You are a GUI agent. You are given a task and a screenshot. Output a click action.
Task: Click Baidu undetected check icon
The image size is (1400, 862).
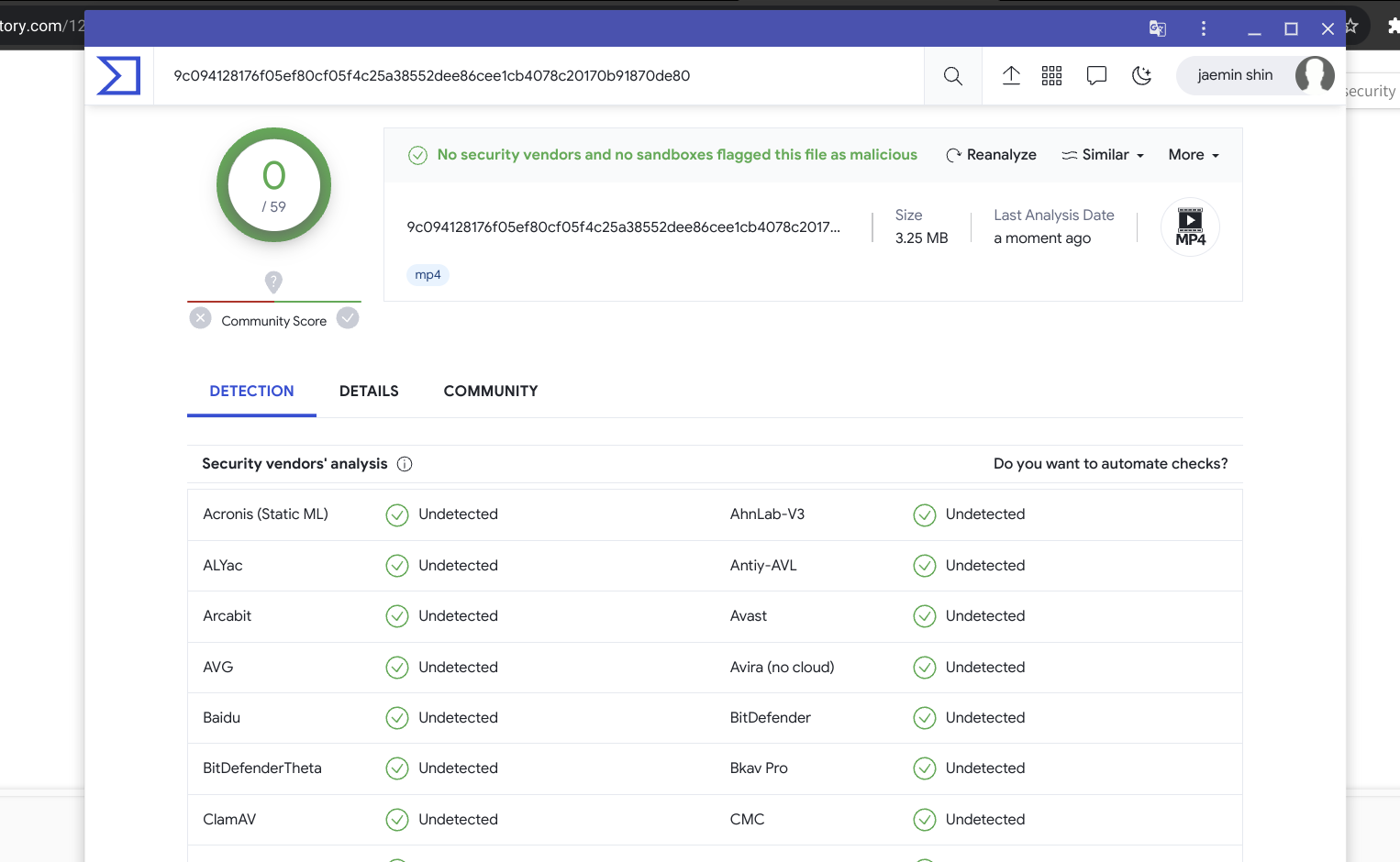tap(397, 718)
